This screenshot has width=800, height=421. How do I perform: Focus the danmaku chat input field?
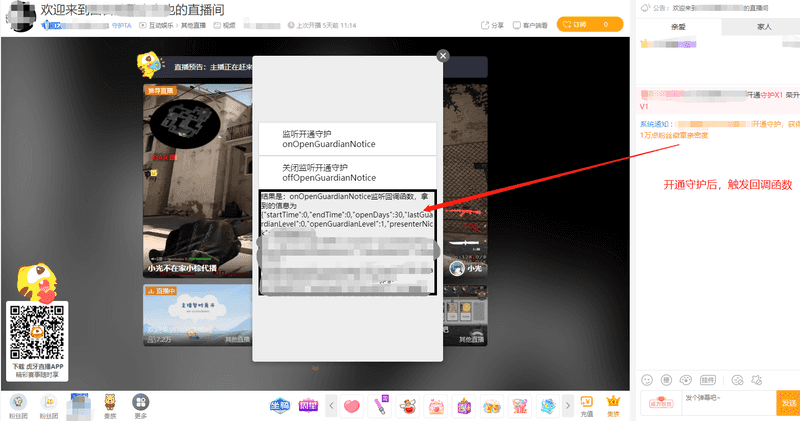(729, 404)
